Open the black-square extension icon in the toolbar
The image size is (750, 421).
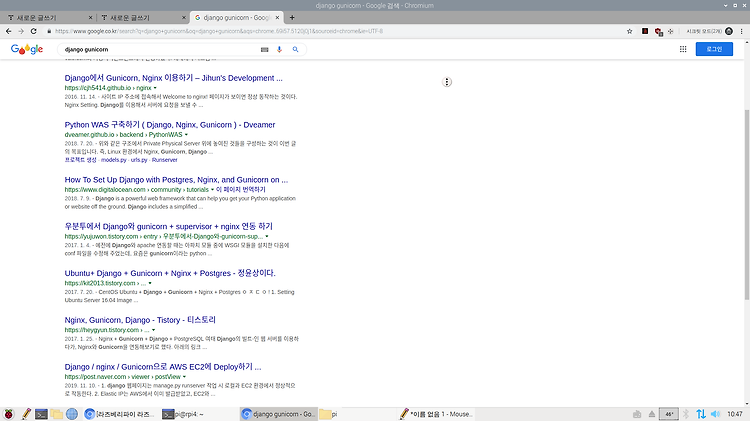coord(645,31)
